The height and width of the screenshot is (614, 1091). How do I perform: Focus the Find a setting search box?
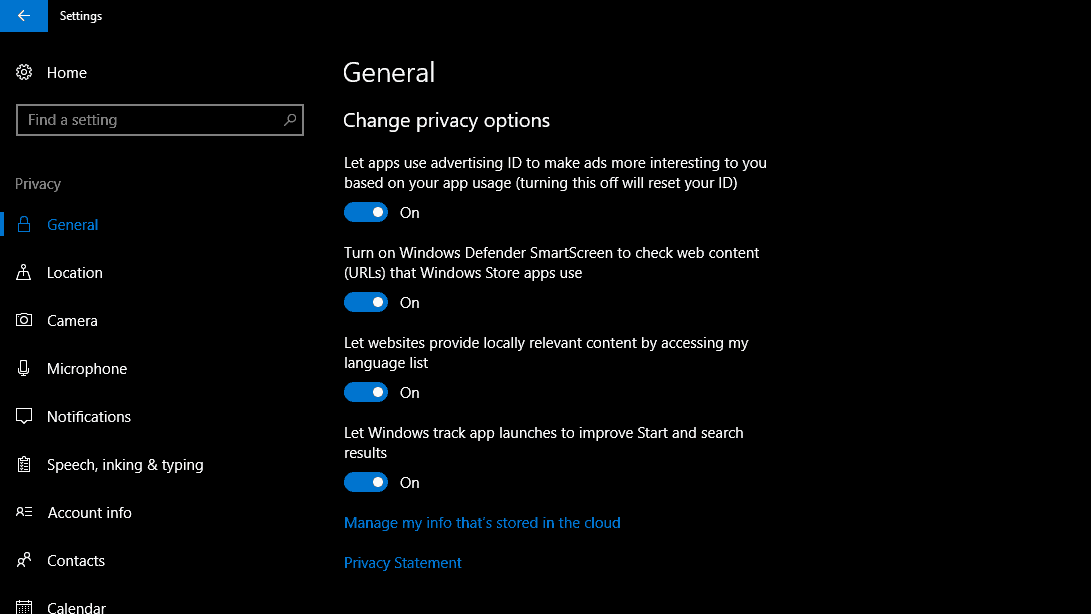tap(150, 120)
